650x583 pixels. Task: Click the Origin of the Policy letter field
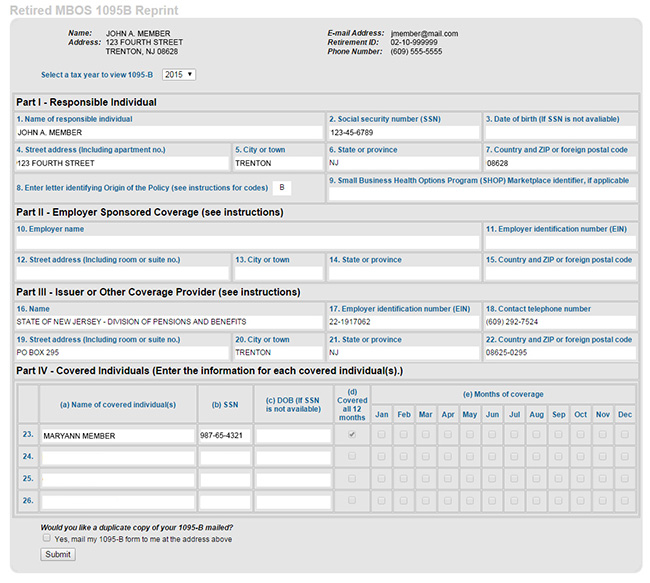click(x=282, y=188)
